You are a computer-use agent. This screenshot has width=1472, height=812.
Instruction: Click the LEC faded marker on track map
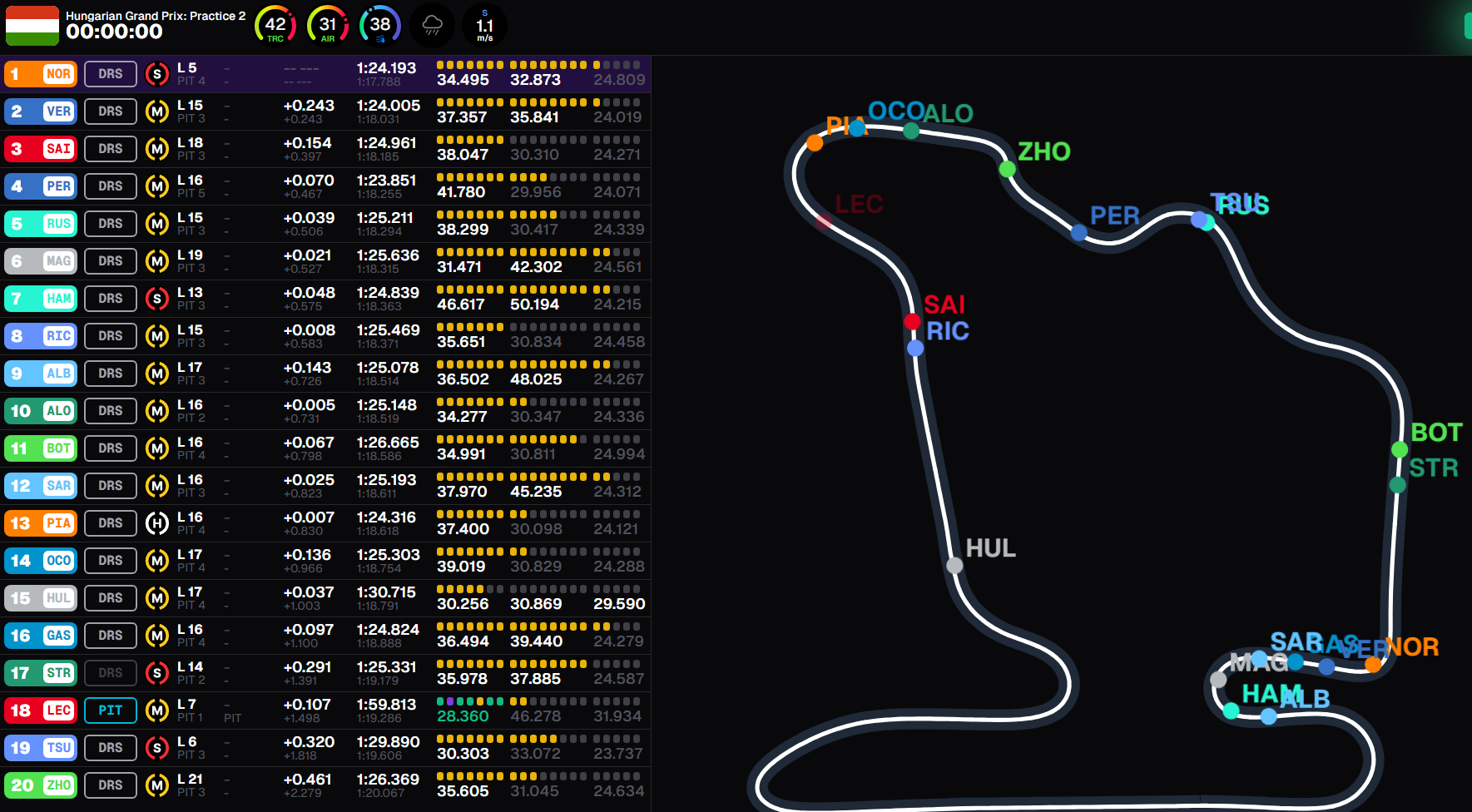(824, 220)
